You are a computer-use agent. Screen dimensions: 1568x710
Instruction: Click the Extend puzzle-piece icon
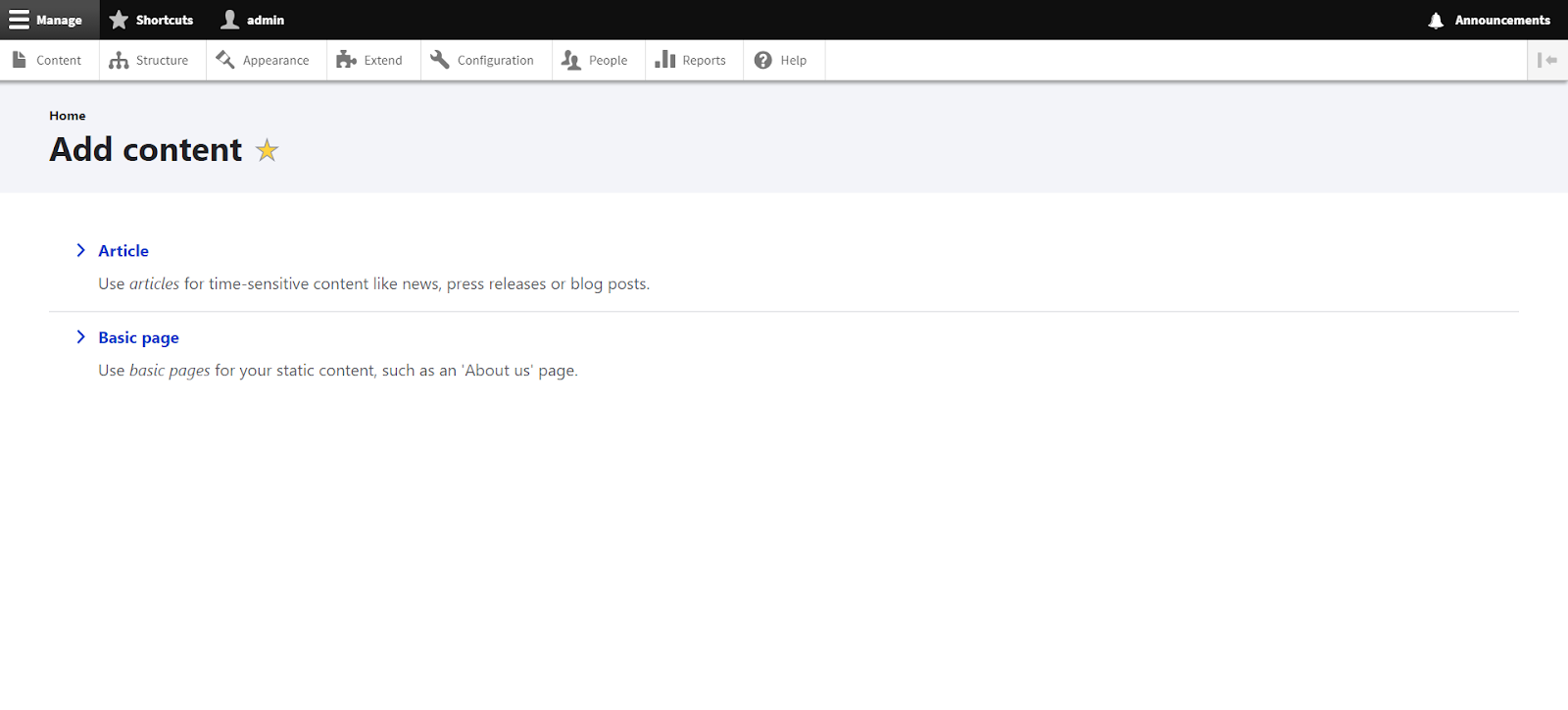point(346,60)
